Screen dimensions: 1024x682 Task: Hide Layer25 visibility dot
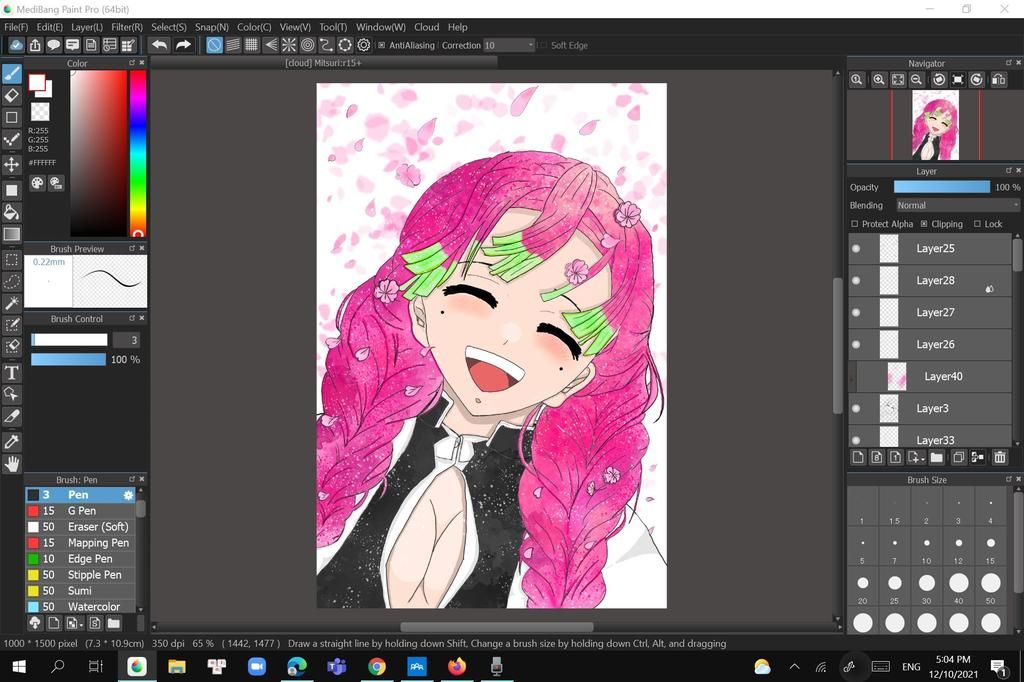[x=856, y=248]
